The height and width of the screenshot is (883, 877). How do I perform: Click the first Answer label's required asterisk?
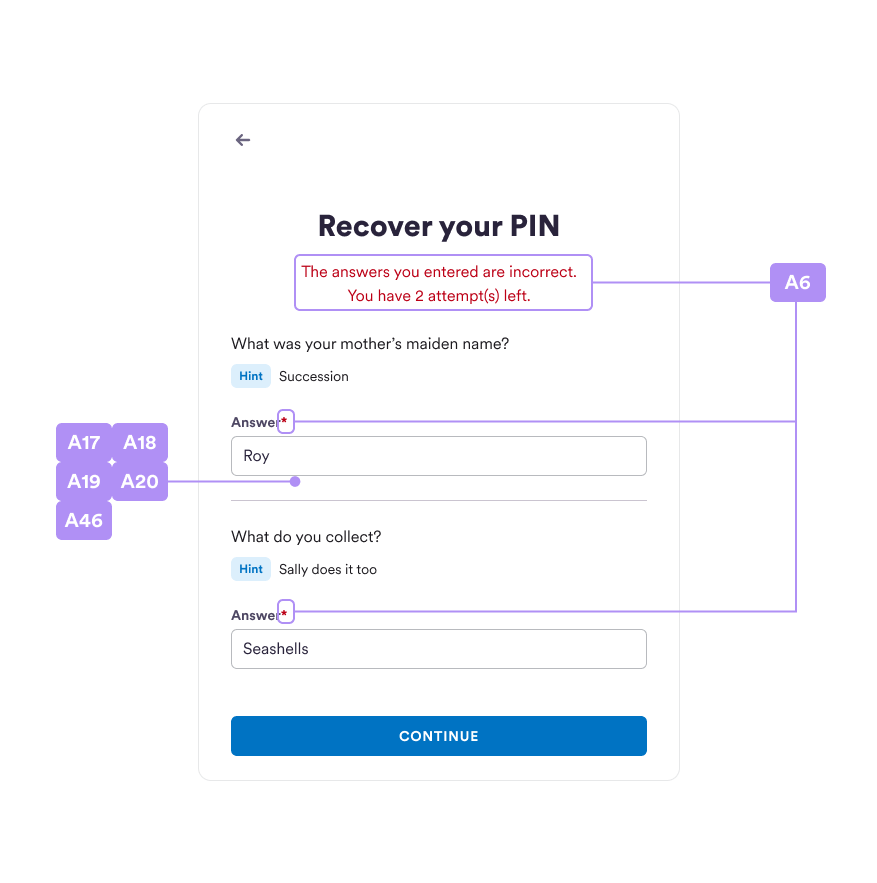[286, 421]
